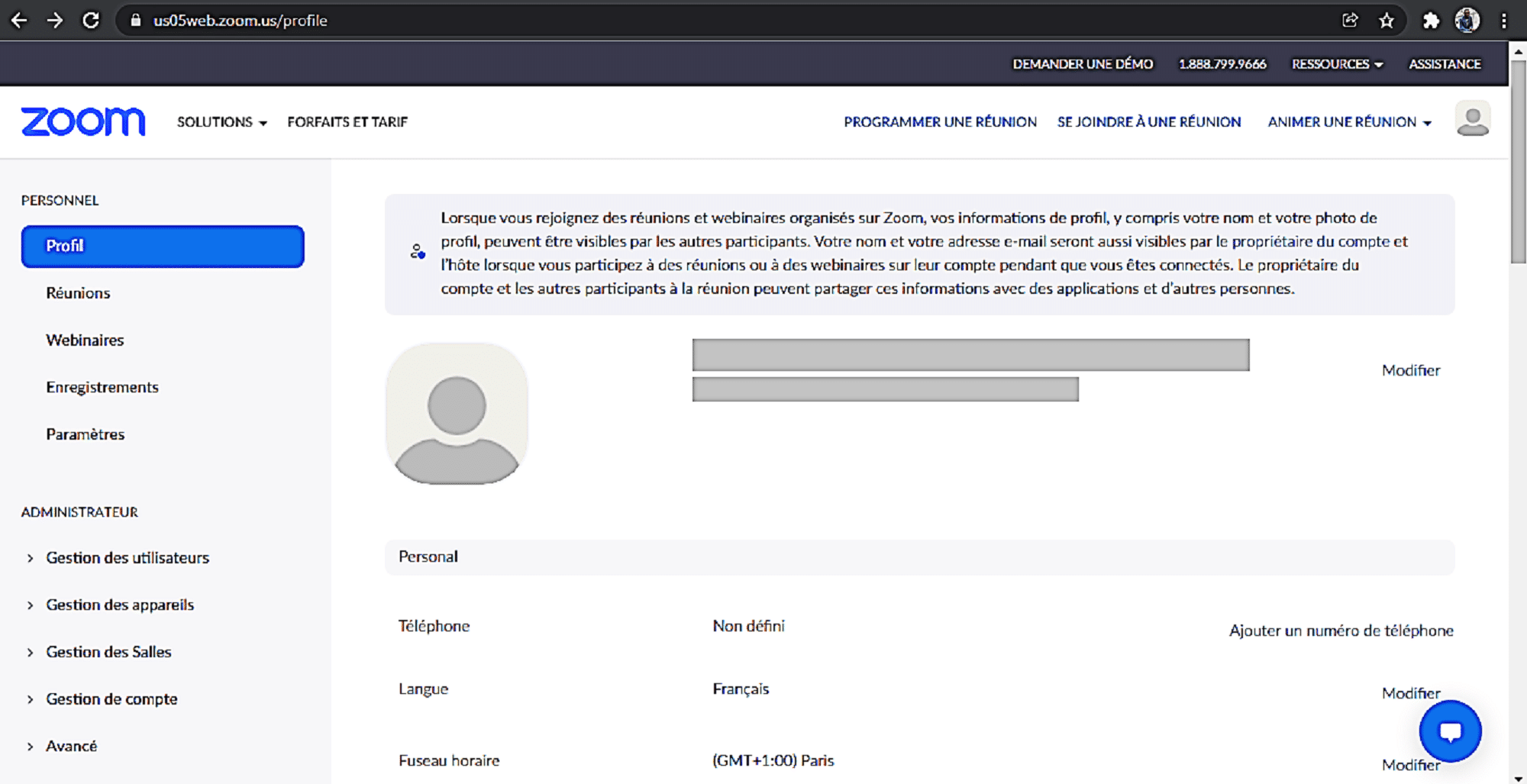Click the scrollbar down arrow

click(x=1518, y=777)
